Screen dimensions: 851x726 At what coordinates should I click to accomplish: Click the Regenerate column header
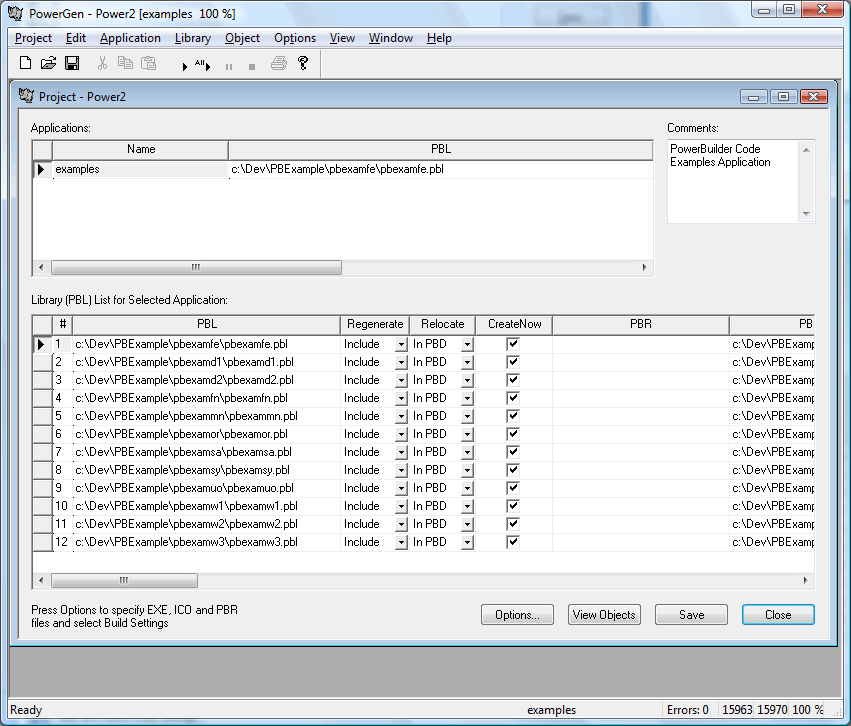pyautogui.click(x=375, y=324)
